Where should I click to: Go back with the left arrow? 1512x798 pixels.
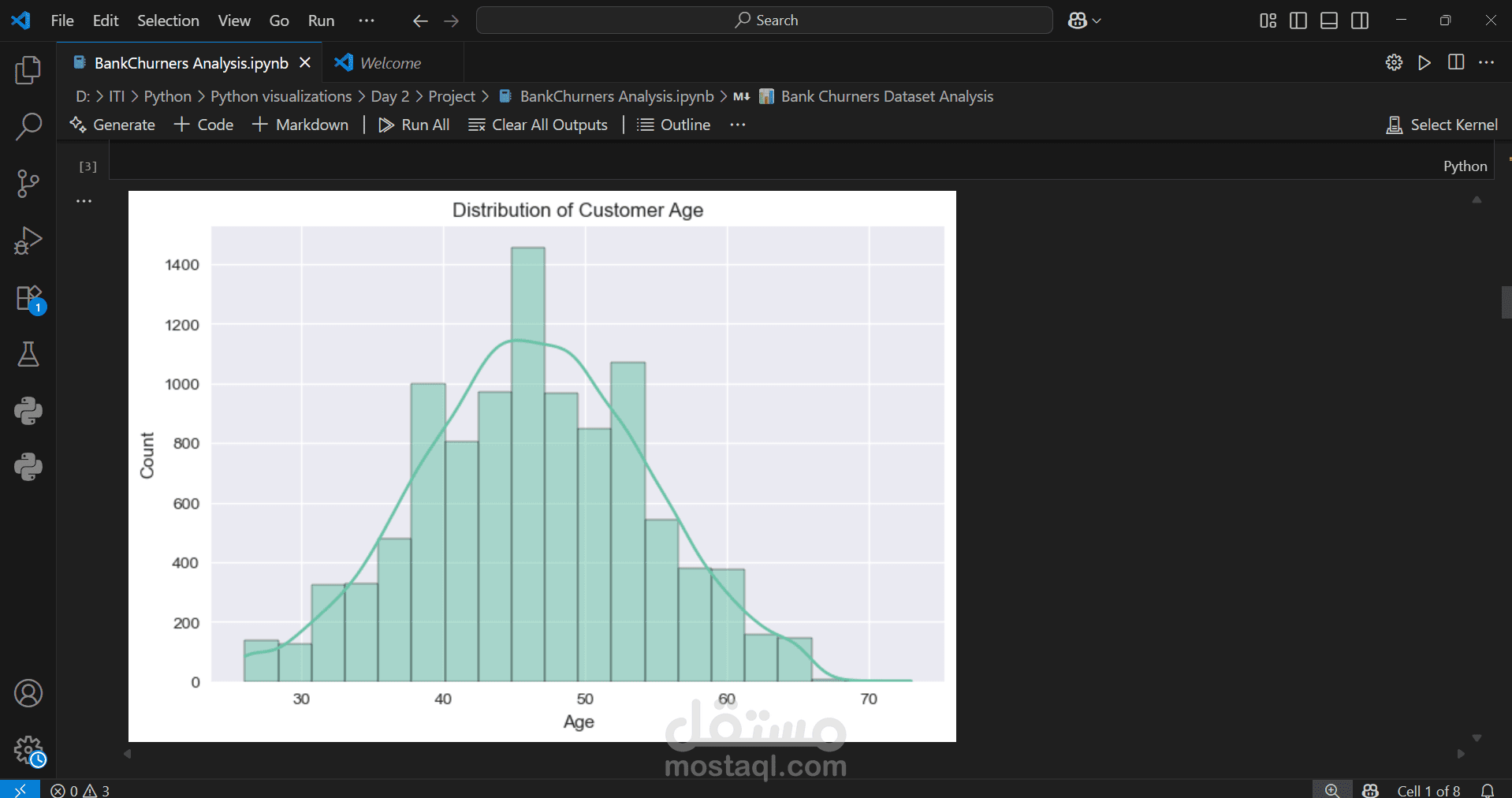pyautogui.click(x=420, y=21)
